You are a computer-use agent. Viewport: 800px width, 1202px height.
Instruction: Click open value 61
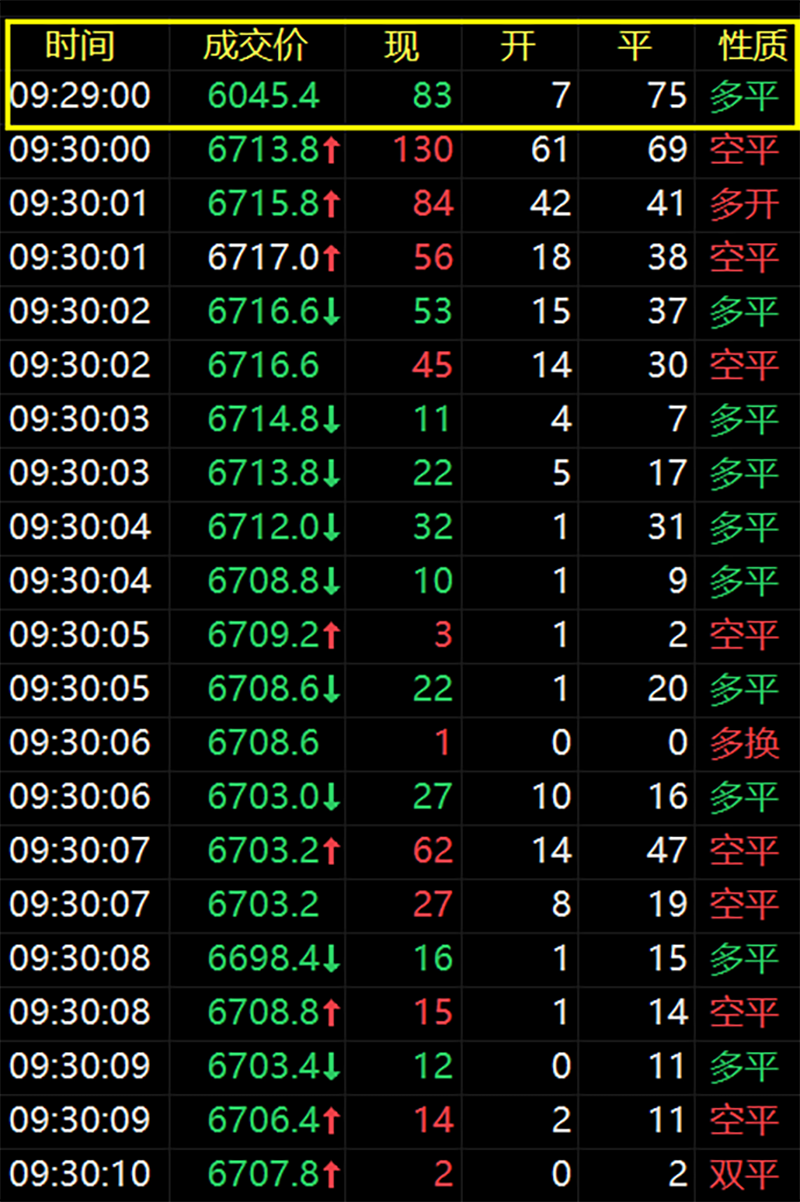549,150
